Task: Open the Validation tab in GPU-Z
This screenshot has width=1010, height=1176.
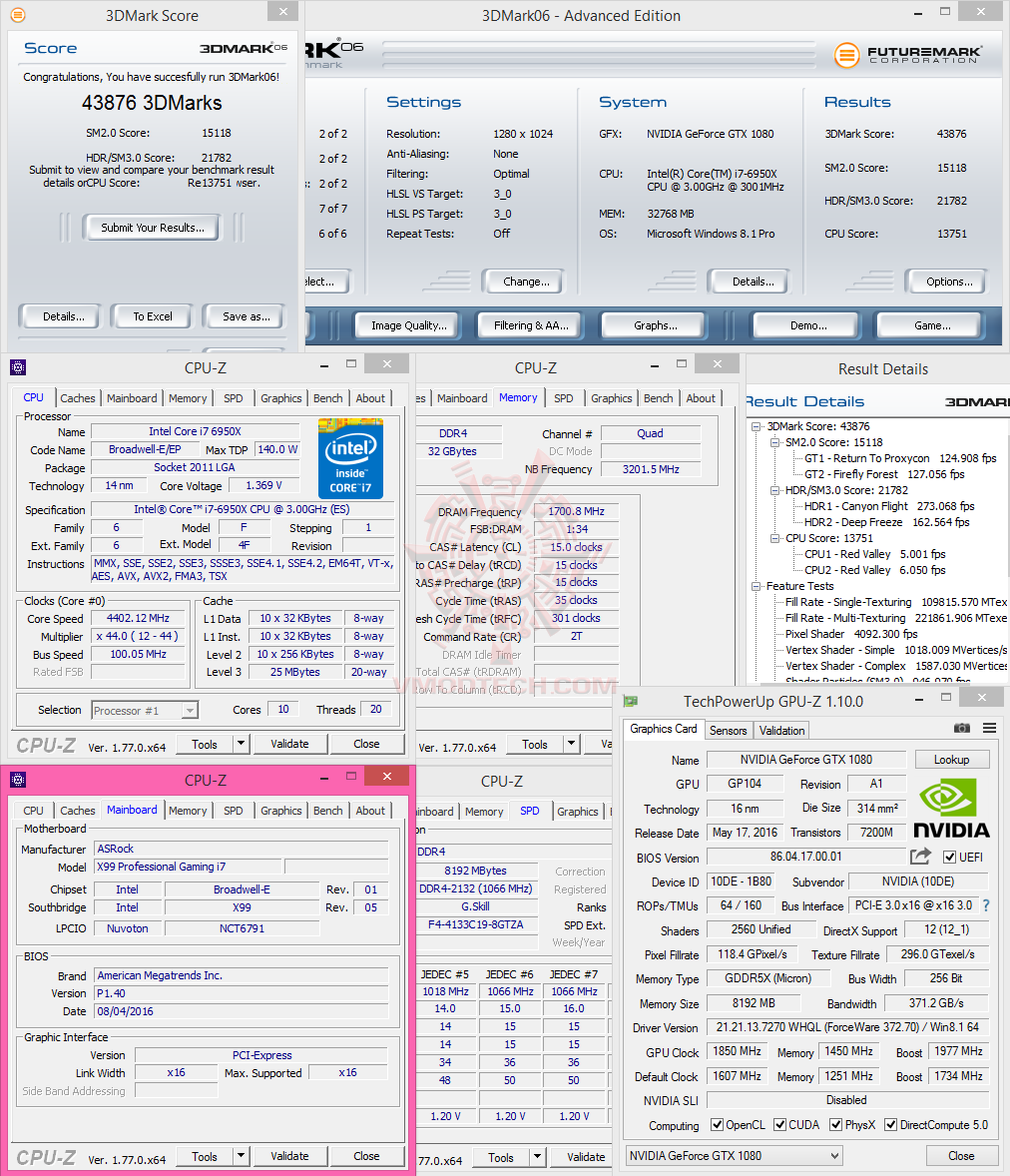Action: pyautogui.click(x=781, y=730)
